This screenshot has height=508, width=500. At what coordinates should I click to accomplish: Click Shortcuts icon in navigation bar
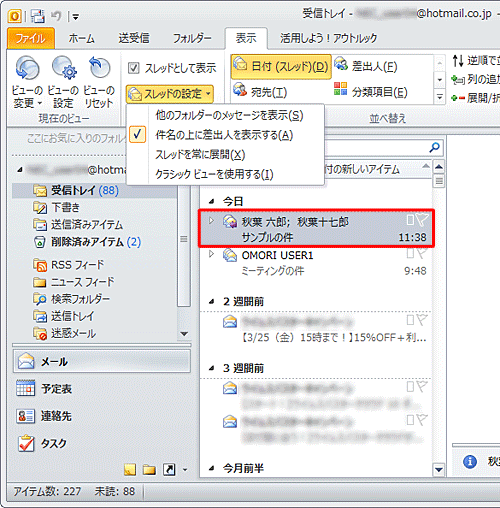[169, 470]
